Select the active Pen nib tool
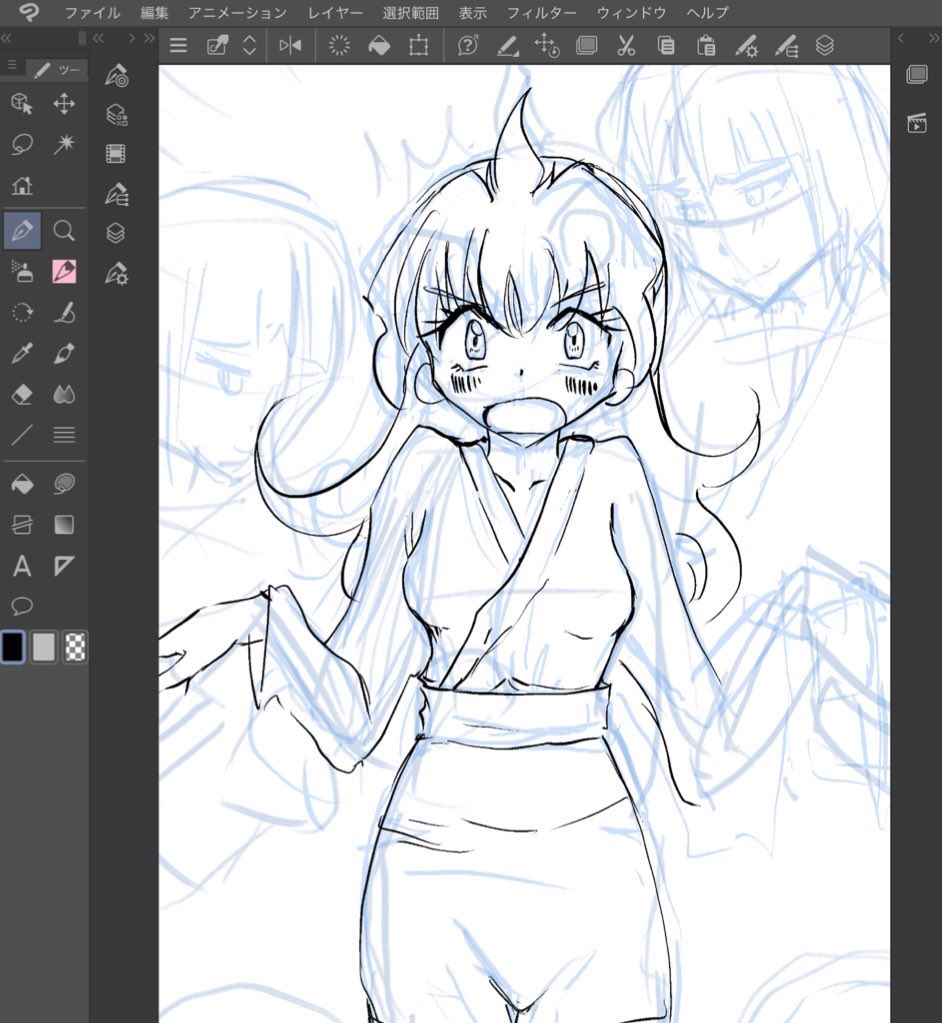942x1023 pixels. point(22,231)
